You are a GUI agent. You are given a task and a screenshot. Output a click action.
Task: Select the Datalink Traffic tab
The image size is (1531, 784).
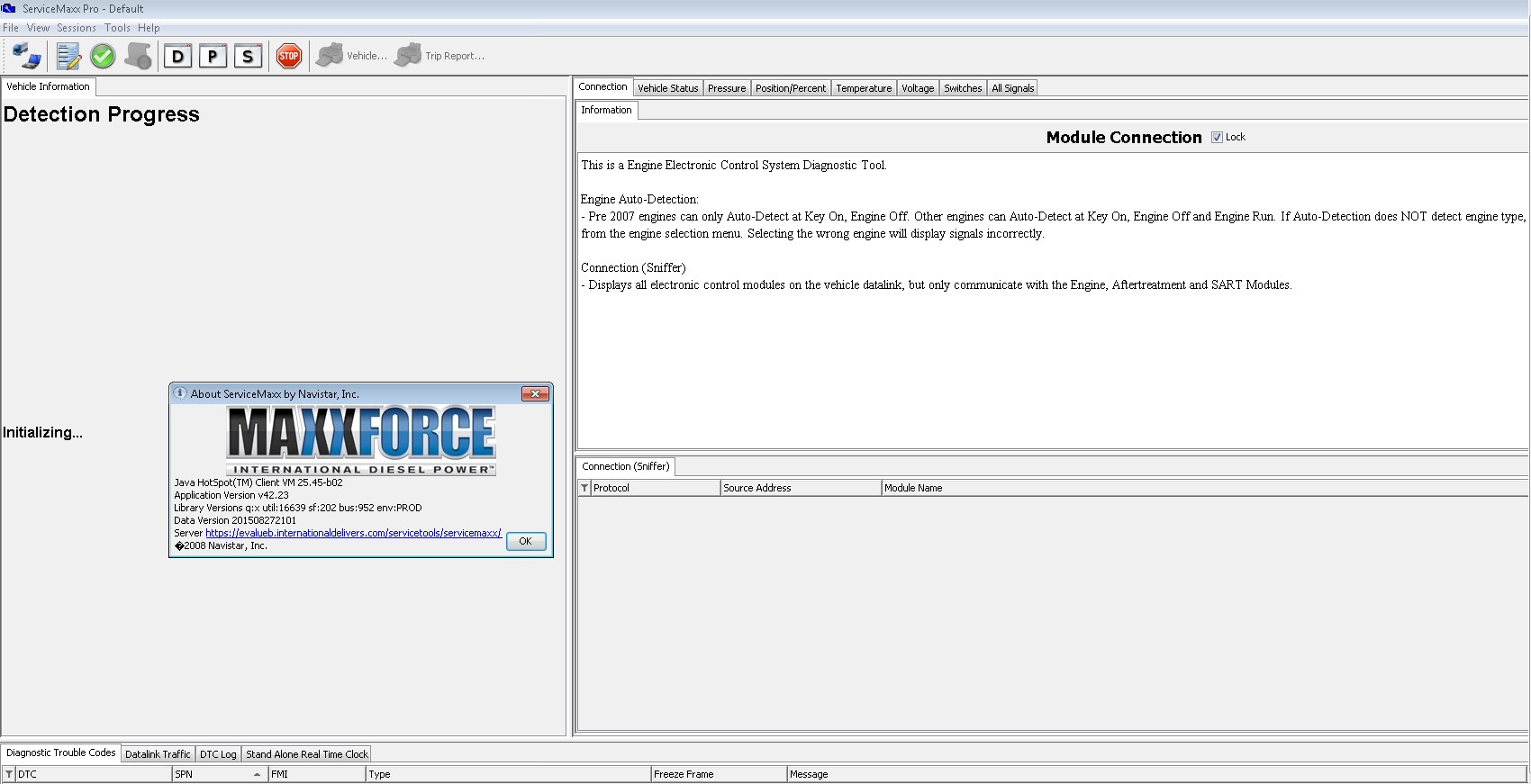[158, 754]
